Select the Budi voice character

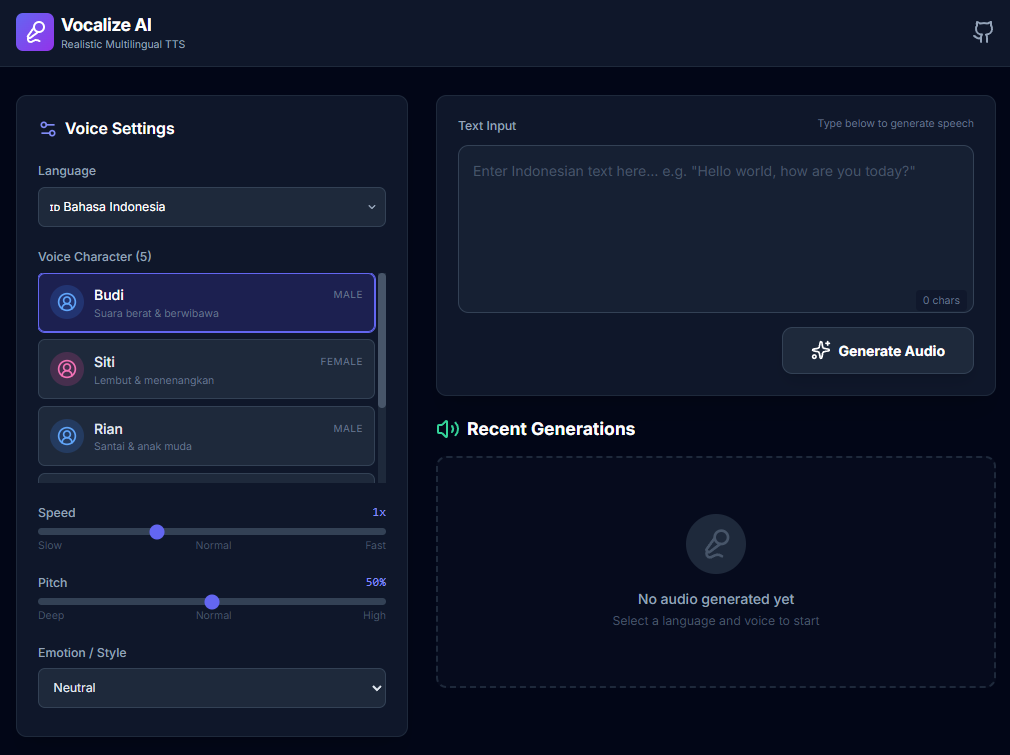pyautogui.click(x=206, y=303)
